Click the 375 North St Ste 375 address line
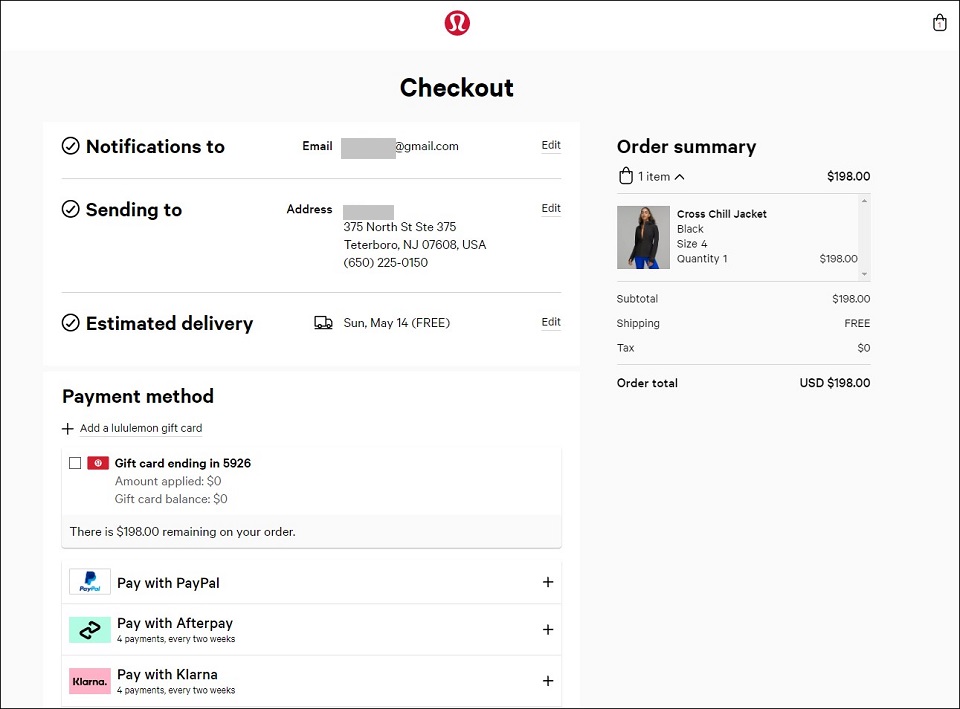 [x=400, y=227]
